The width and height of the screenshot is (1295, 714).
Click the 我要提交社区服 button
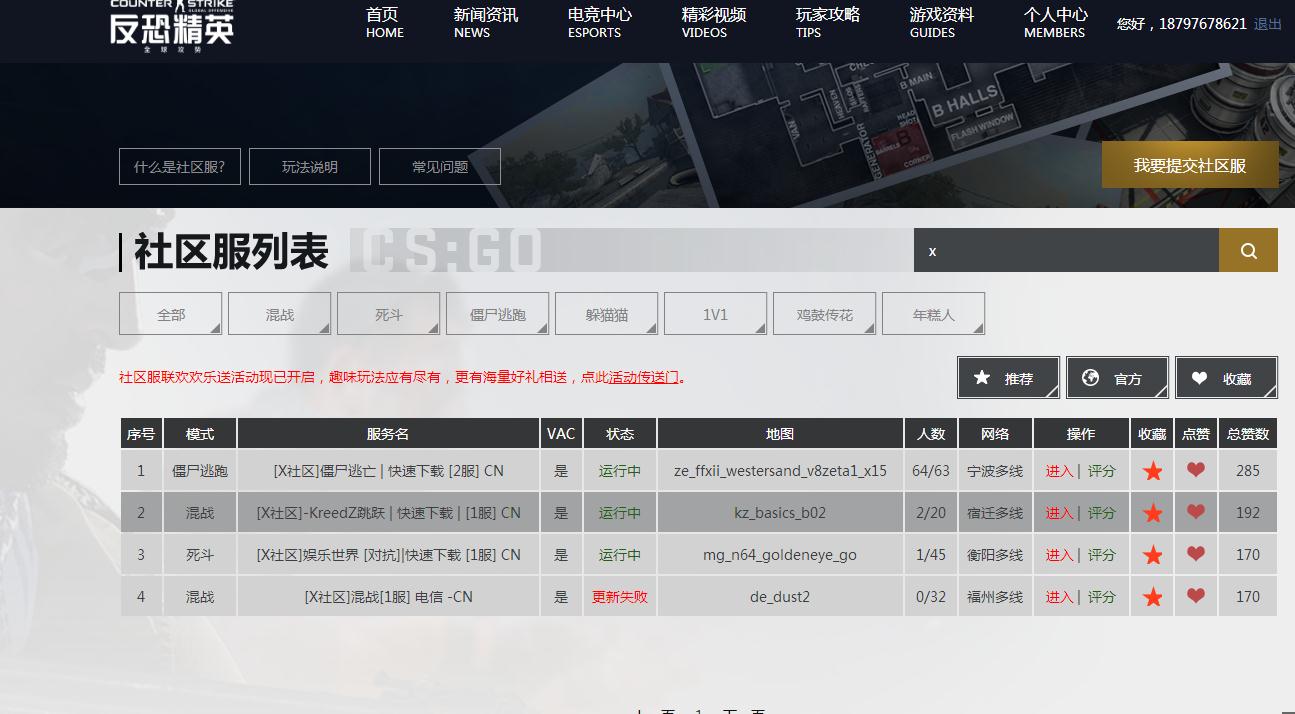point(1190,164)
